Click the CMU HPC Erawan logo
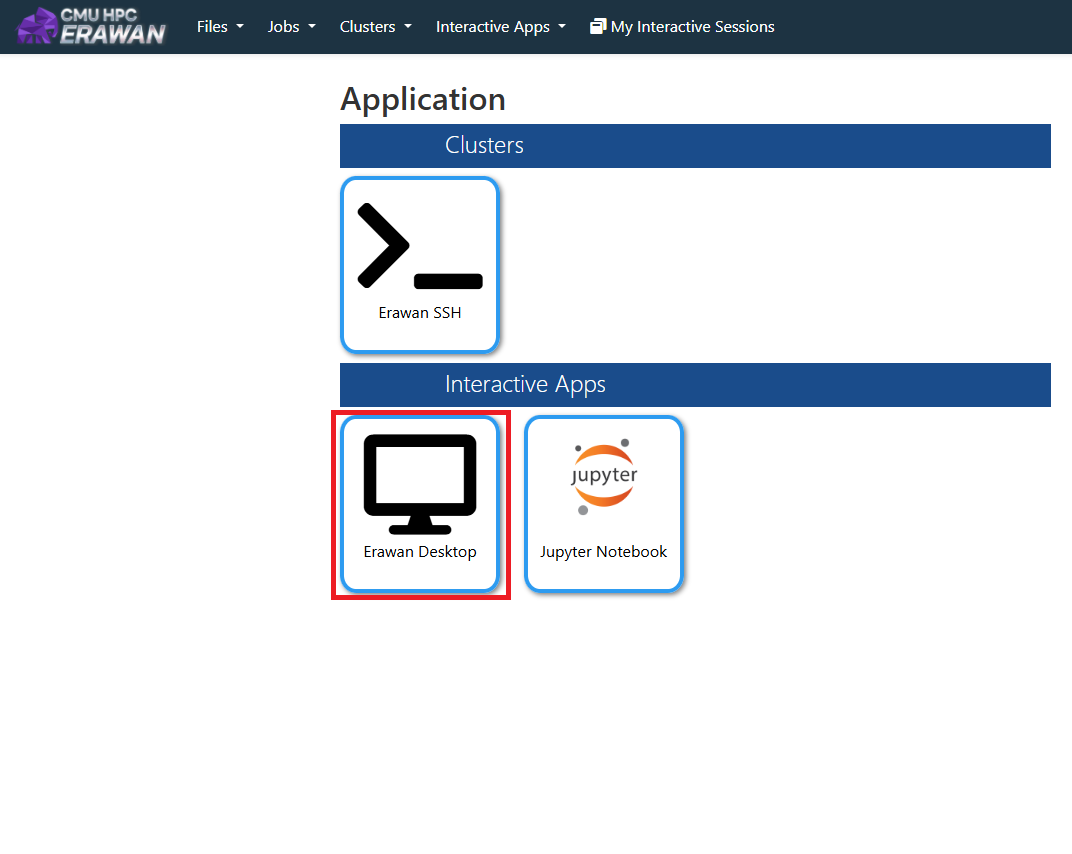The height and width of the screenshot is (854, 1072). [x=92, y=26]
